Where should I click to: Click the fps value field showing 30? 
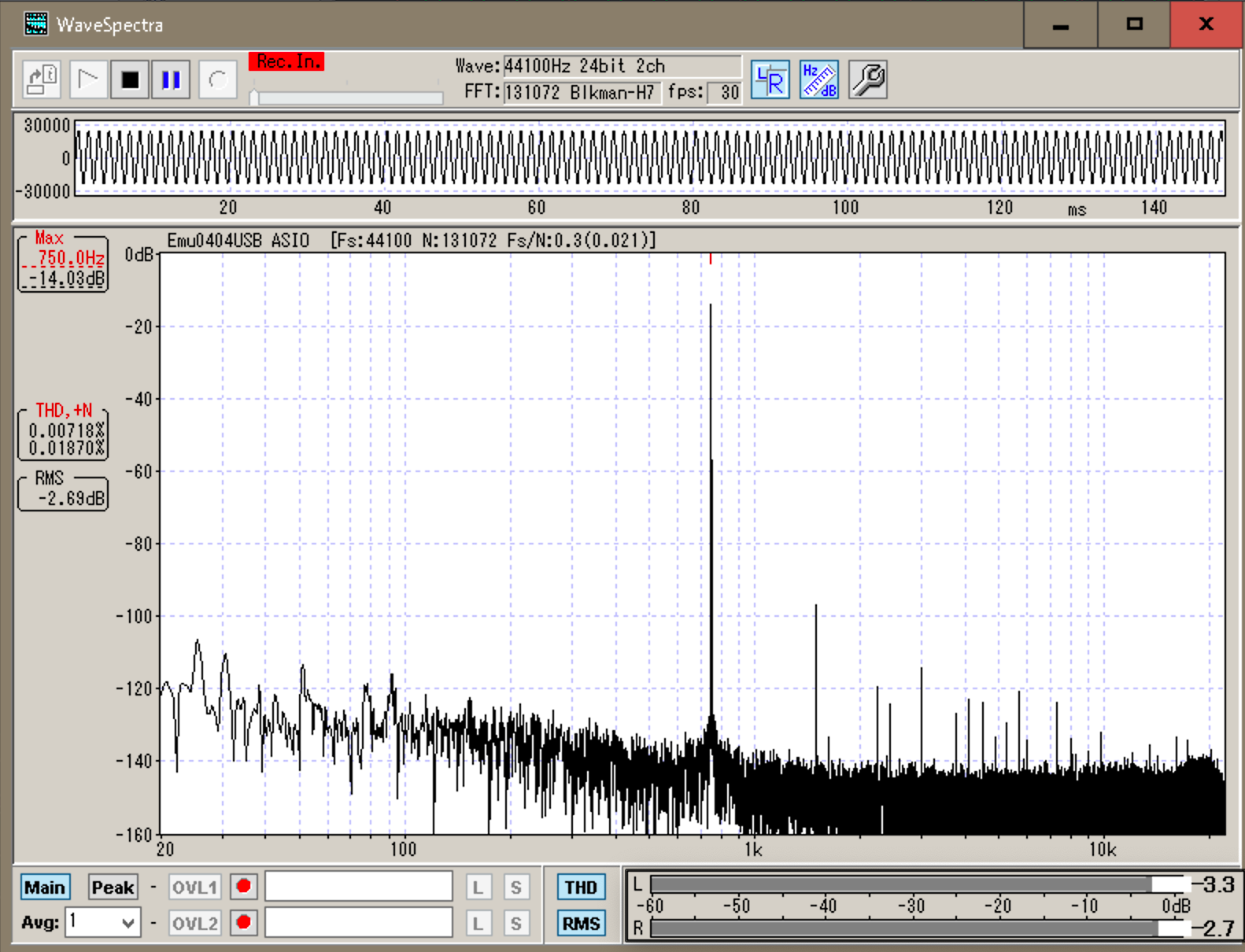coord(724,93)
